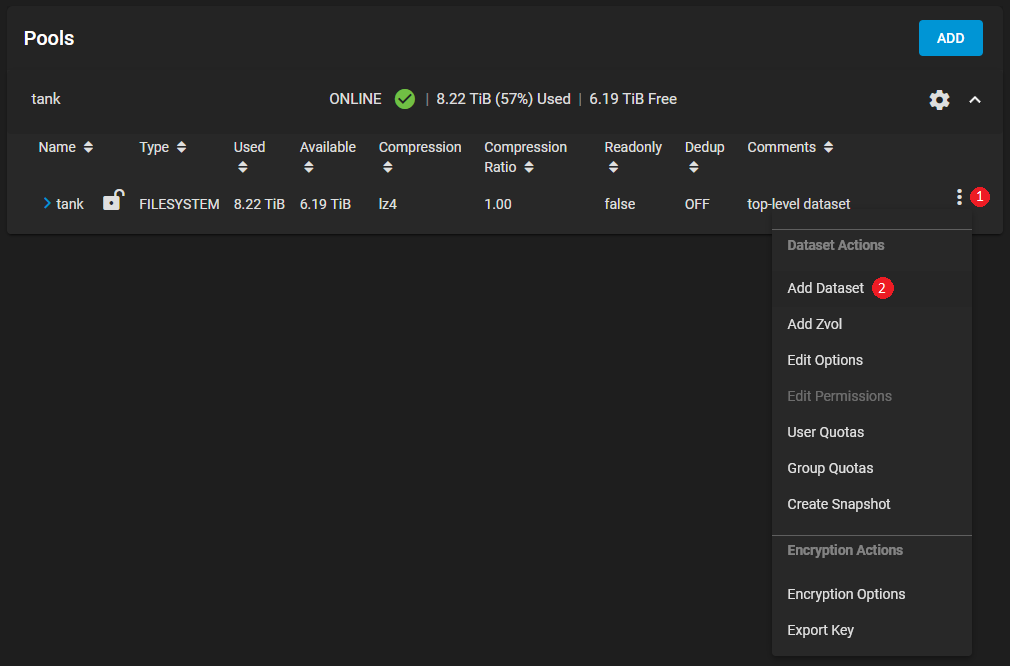
Task: Select Add Zvol menu entry
Action: click(815, 324)
